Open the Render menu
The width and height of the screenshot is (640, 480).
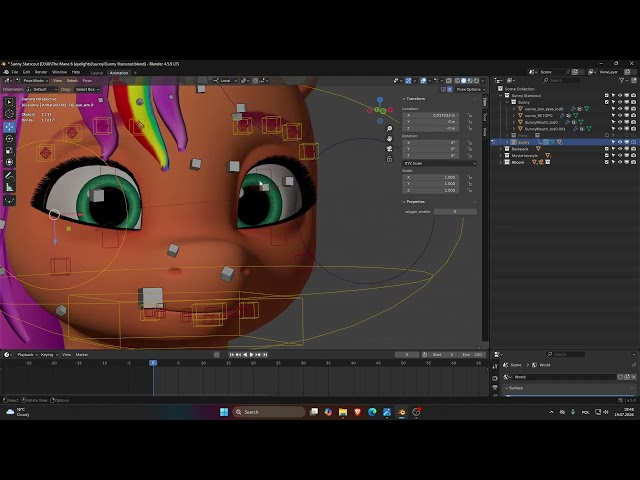(41, 72)
